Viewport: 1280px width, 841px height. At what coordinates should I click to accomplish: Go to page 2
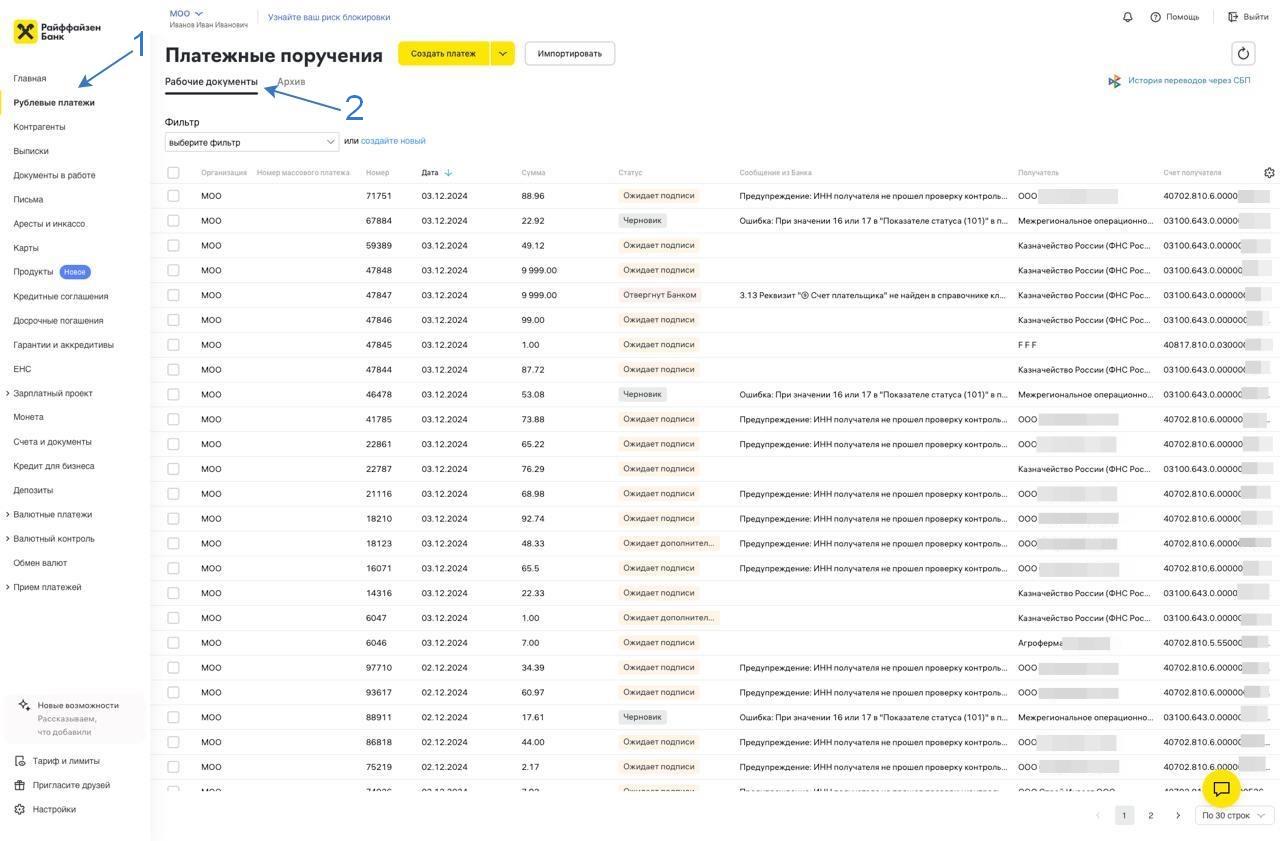tap(1151, 816)
